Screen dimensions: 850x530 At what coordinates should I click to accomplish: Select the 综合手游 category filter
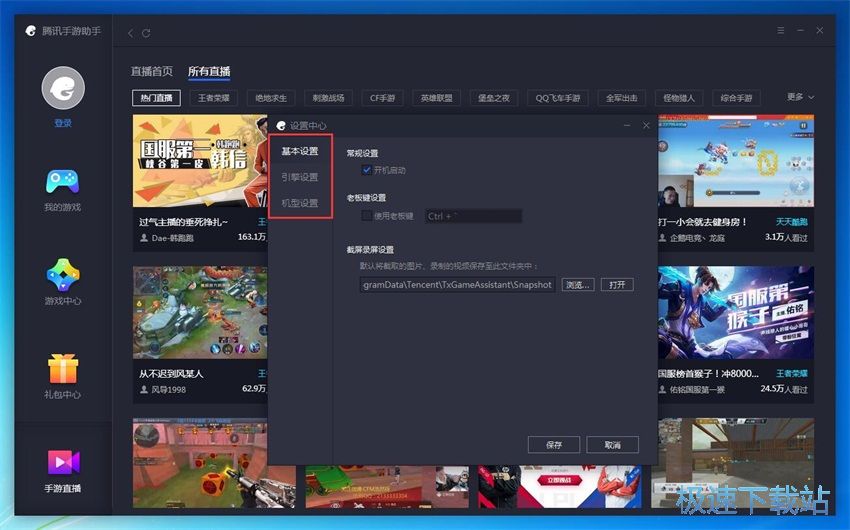pos(736,98)
